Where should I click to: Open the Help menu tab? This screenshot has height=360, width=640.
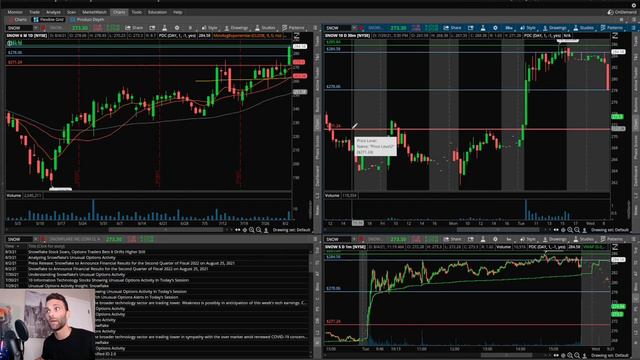(x=178, y=12)
